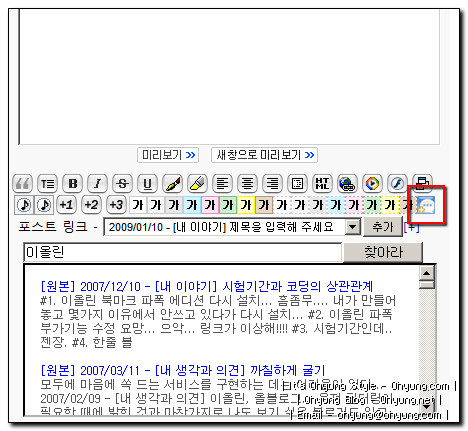This screenshot has height=431, width=468.
Task: Click the speech bubble post link icon
Action: pyautogui.click(x=426, y=205)
